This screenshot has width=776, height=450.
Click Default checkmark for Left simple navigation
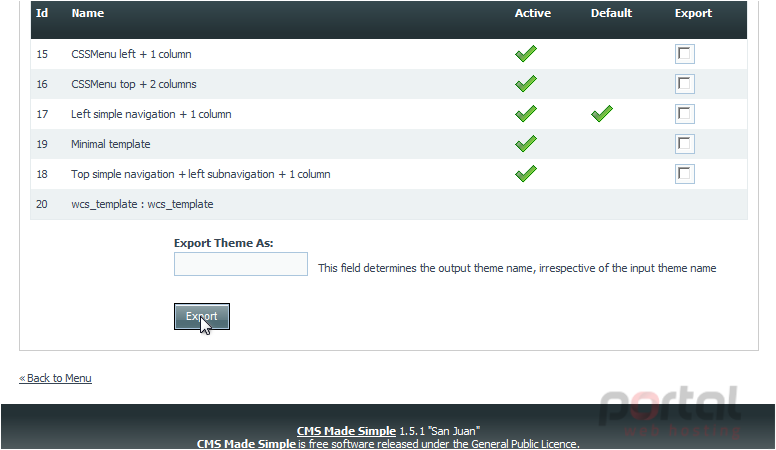[x=602, y=113]
